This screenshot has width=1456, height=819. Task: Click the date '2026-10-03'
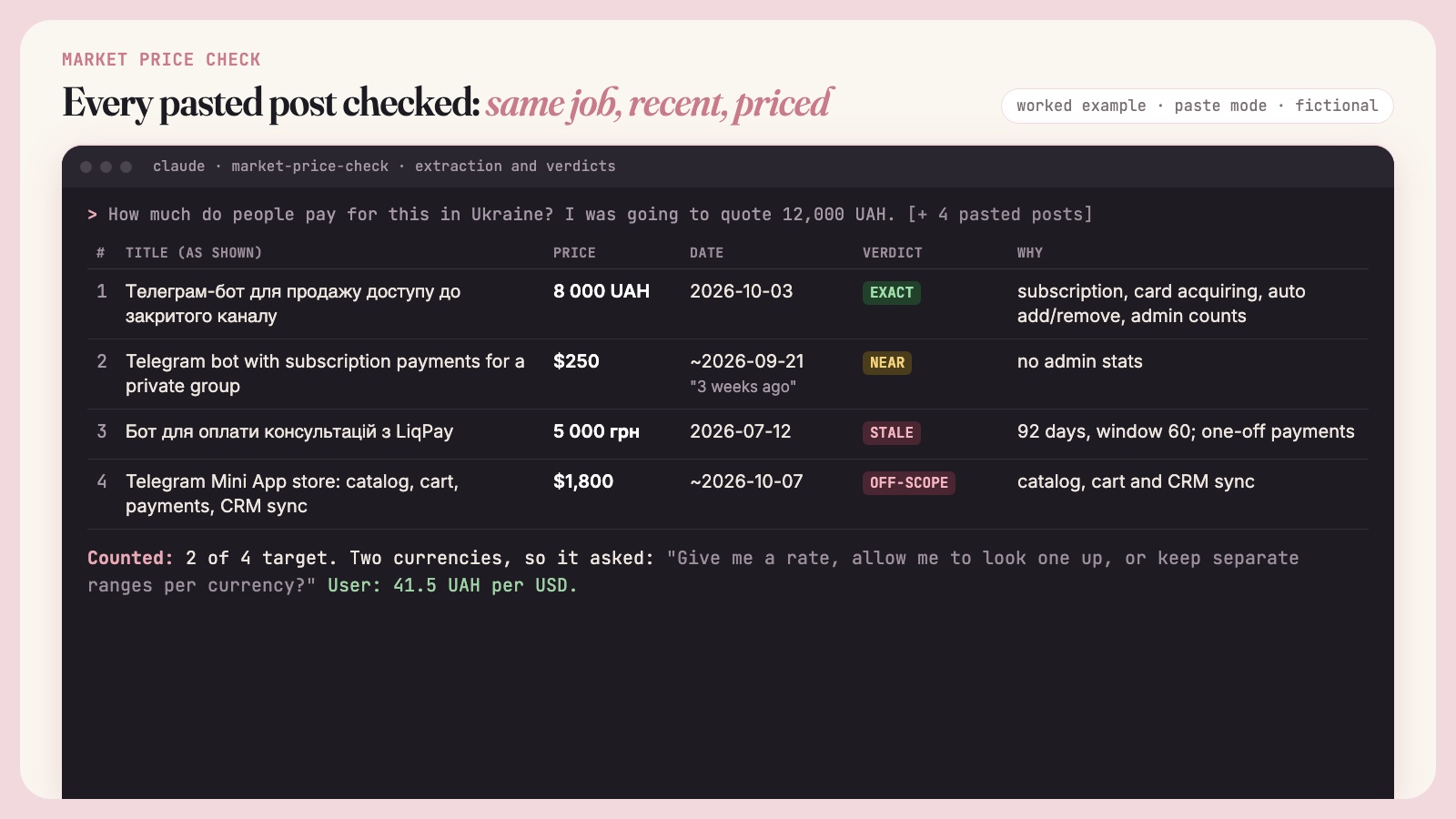(x=741, y=291)
